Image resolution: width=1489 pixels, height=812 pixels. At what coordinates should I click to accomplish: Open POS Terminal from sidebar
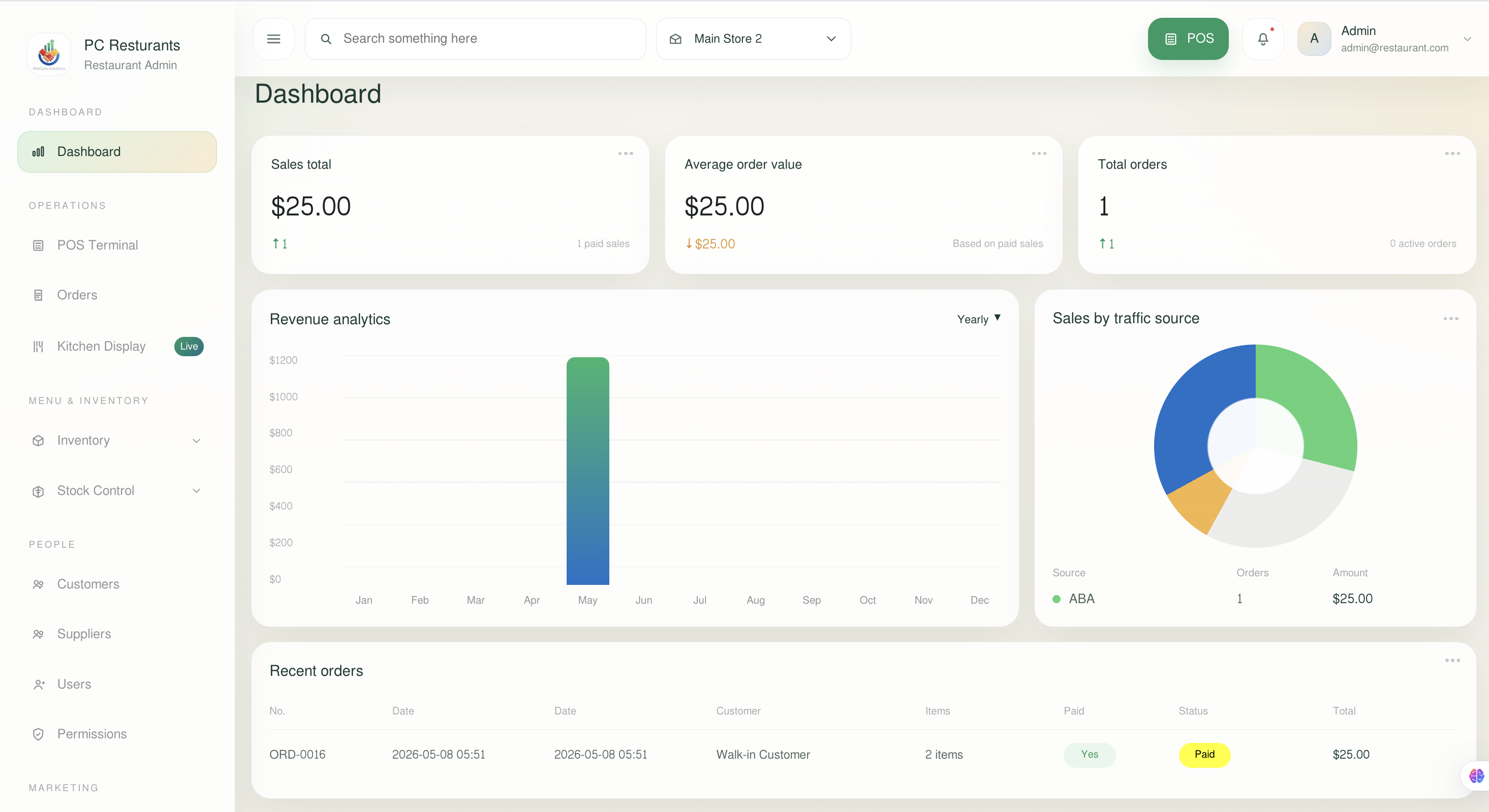pos(117,245)
